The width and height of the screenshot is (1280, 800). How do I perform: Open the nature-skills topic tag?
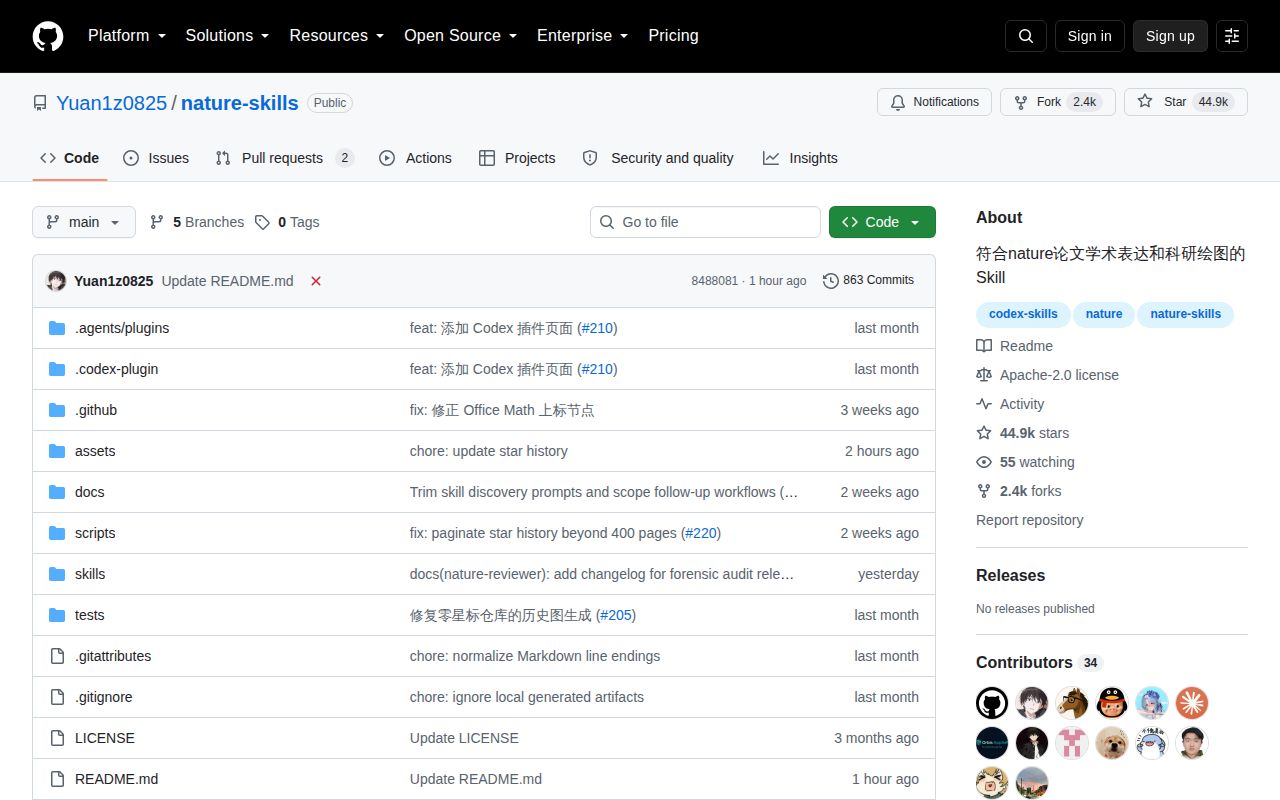point(1185,314)
